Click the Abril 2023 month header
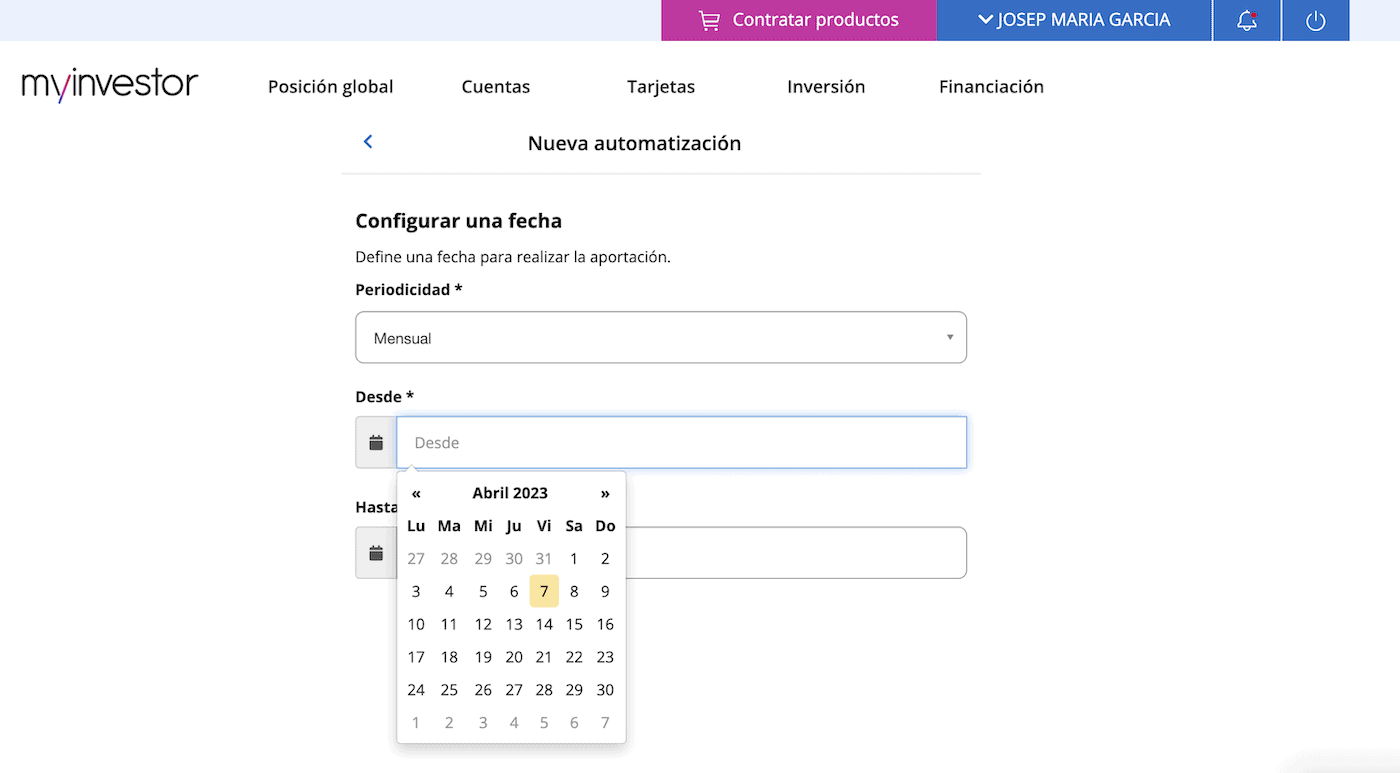This screenshot has width=1400, height=773. (x=510, y=493)
